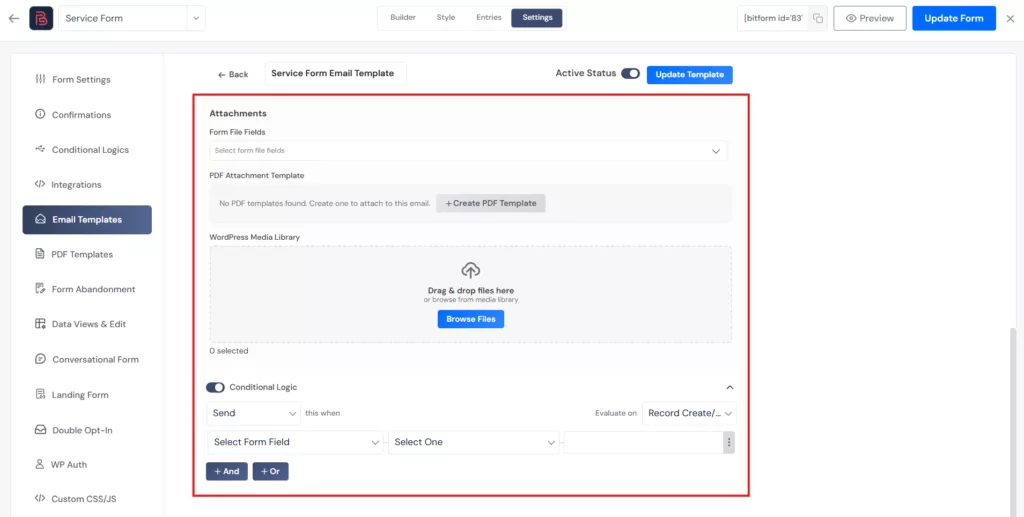Click the cloud upload icon in drop zone
The width and height of the screenshot is (1024, 517).
(x=470, y=270)
